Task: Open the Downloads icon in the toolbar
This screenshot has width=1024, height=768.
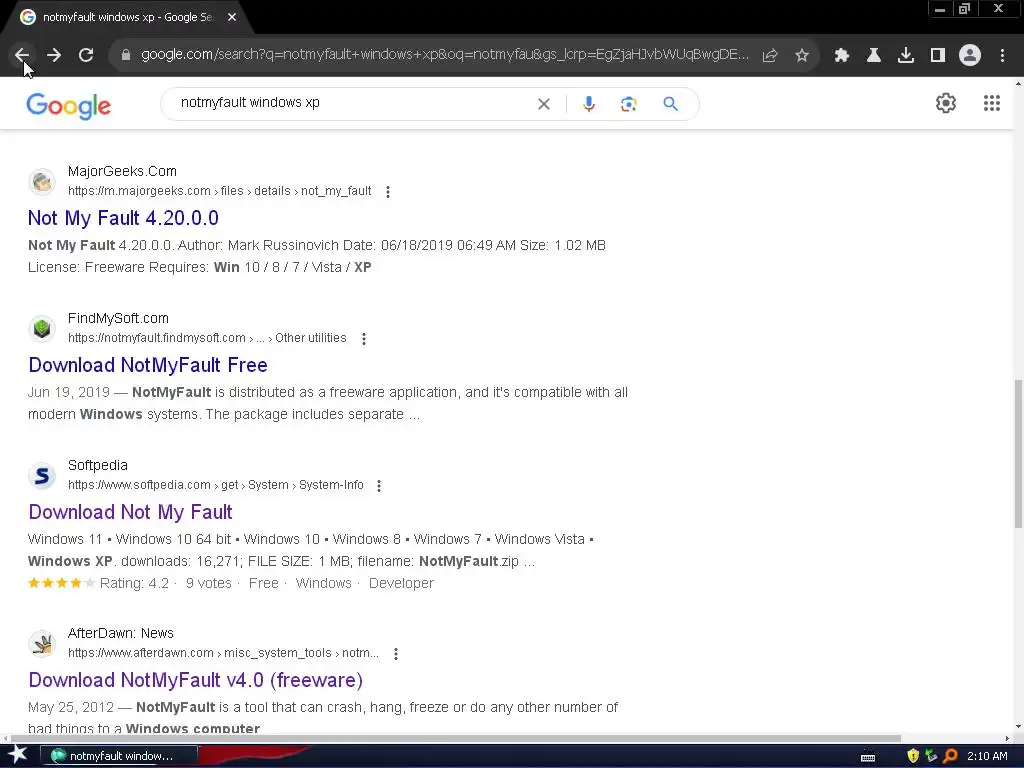Action: pos(906,56)
